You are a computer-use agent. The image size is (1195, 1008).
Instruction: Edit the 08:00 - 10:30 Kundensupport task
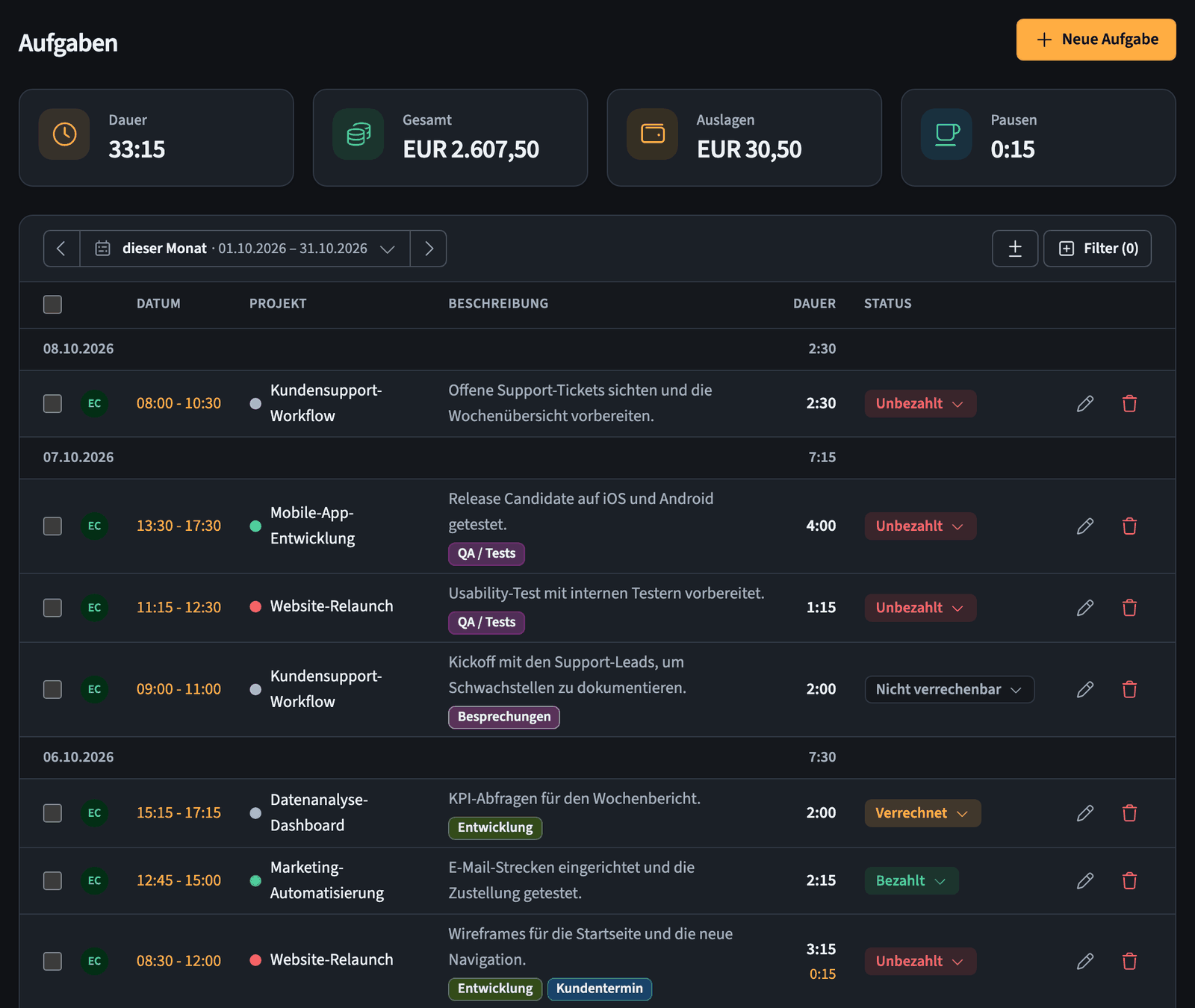coord(1085,404)
